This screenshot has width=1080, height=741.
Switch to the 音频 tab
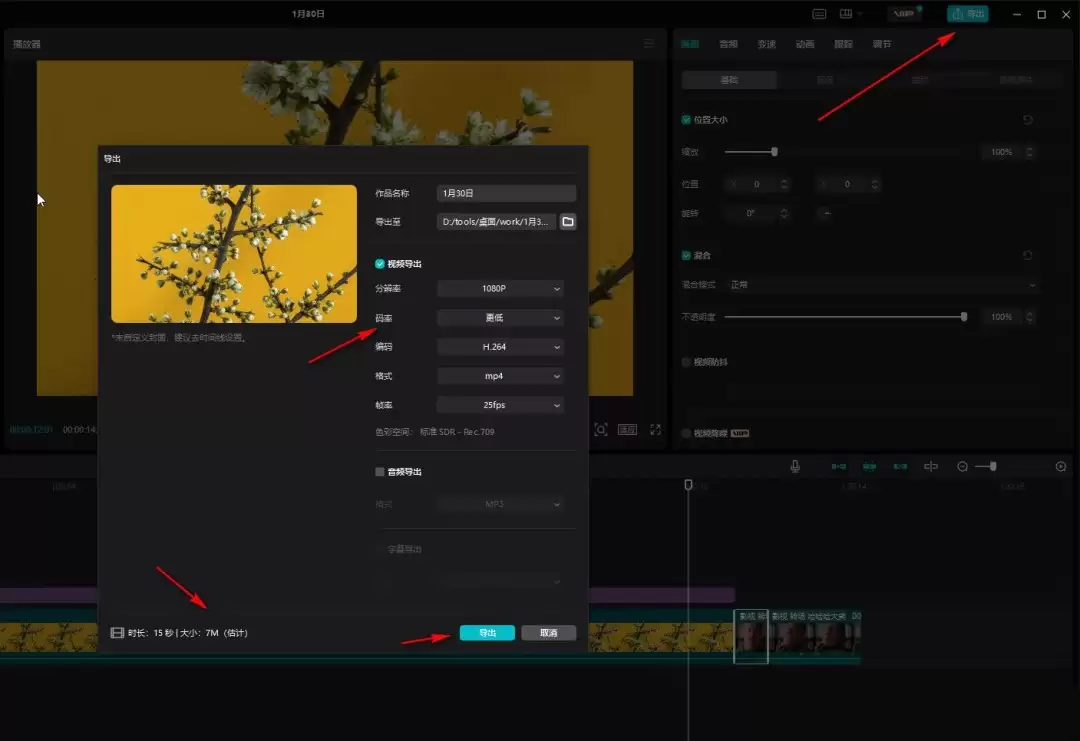point(728,44)
